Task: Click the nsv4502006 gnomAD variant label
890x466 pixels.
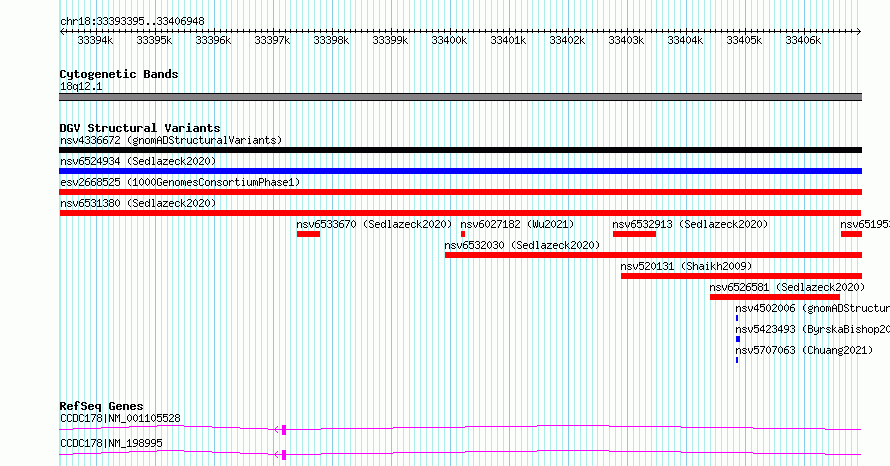Action: [812, 308]
